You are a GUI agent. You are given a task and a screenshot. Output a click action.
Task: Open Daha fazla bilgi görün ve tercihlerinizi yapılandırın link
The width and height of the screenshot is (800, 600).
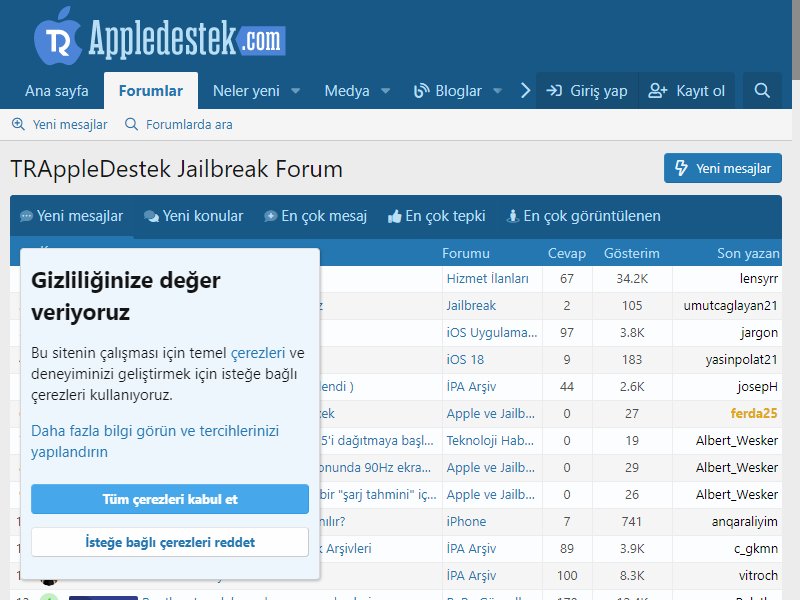pyautogui.click(x=155, y=441)
